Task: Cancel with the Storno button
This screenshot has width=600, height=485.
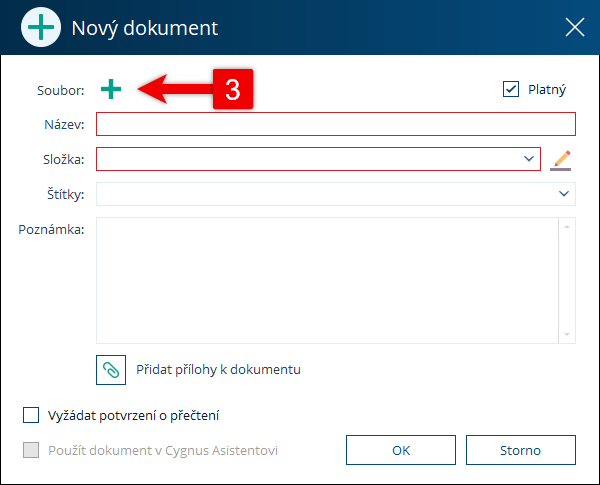Action: coord(521,450)
